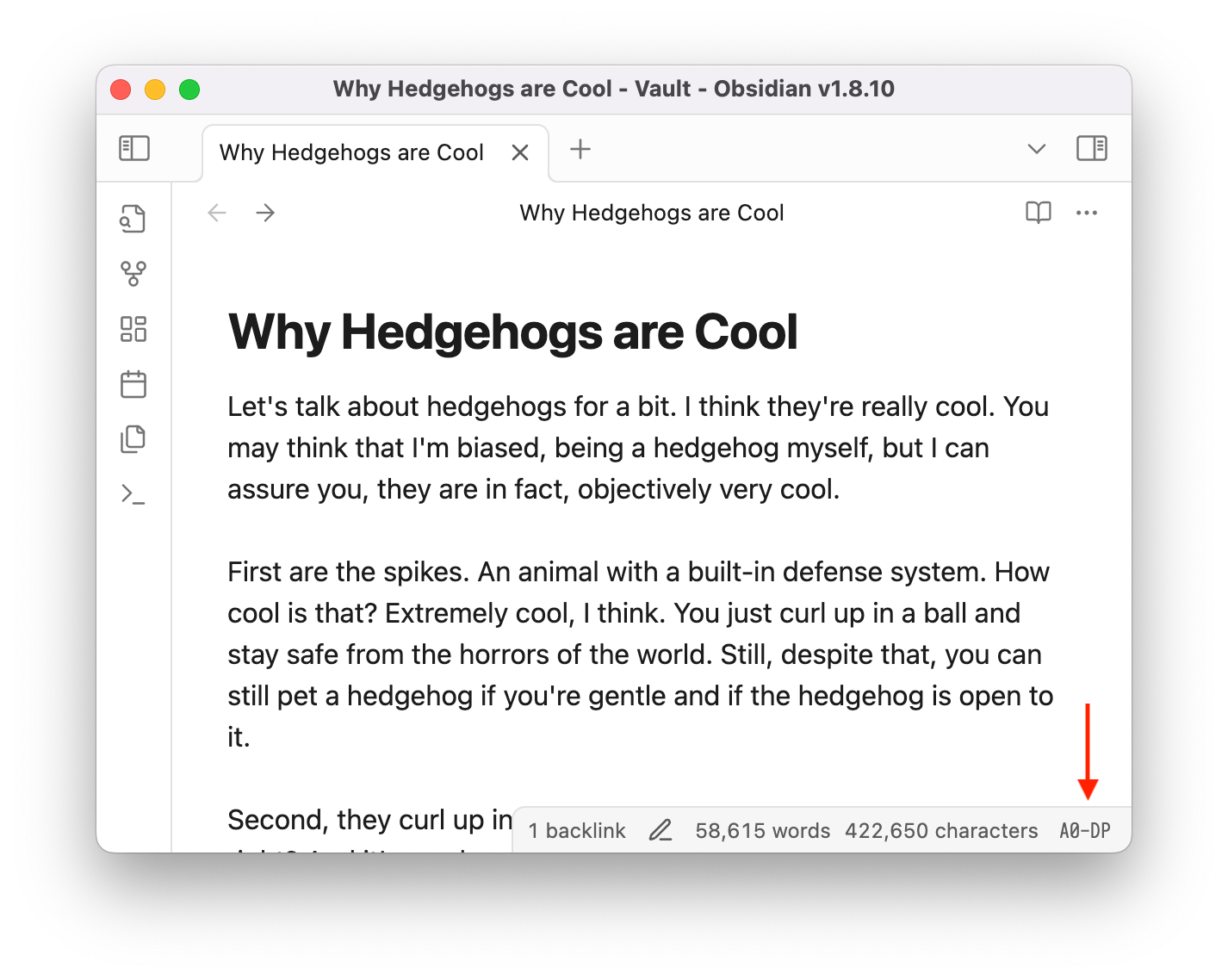Viewport: 1228px width, 980px height.
Task: Navigate back with the left arrow
Action: click(x=217, y=213)
